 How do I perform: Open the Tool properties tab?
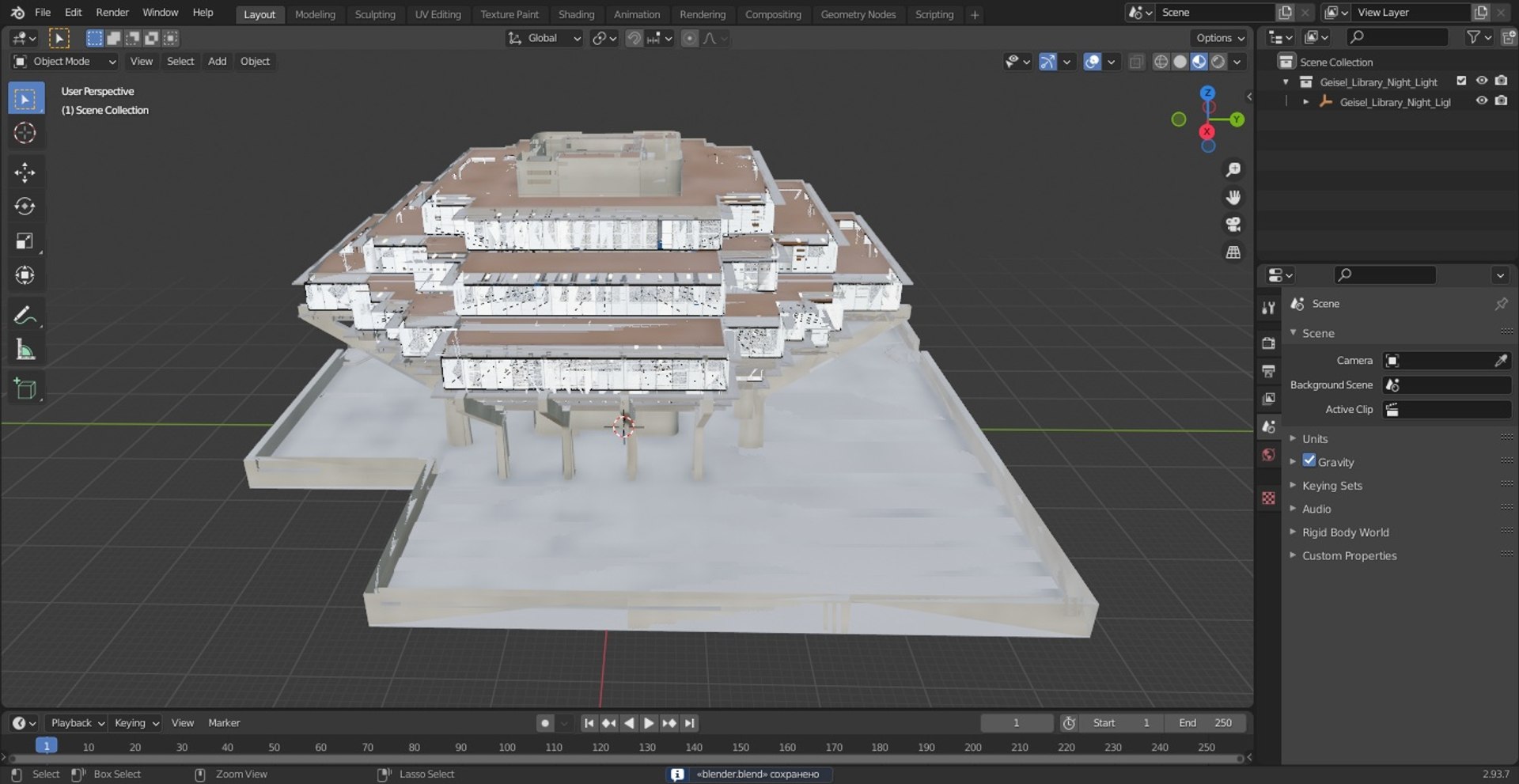pyautogui.click(x=1269, y=308)
